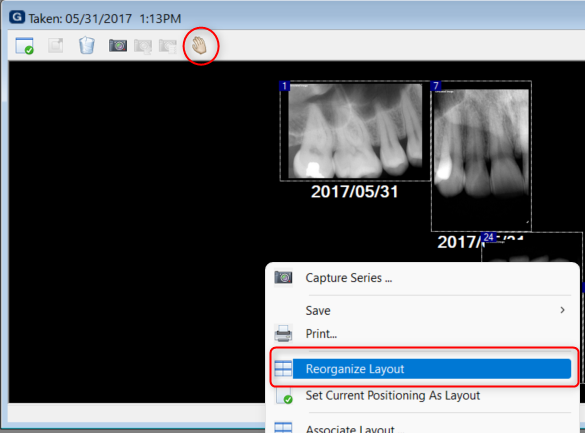585x433 pixels.
Task: Select x-ray thumbnail numbered 7
Action: (481, 156)
